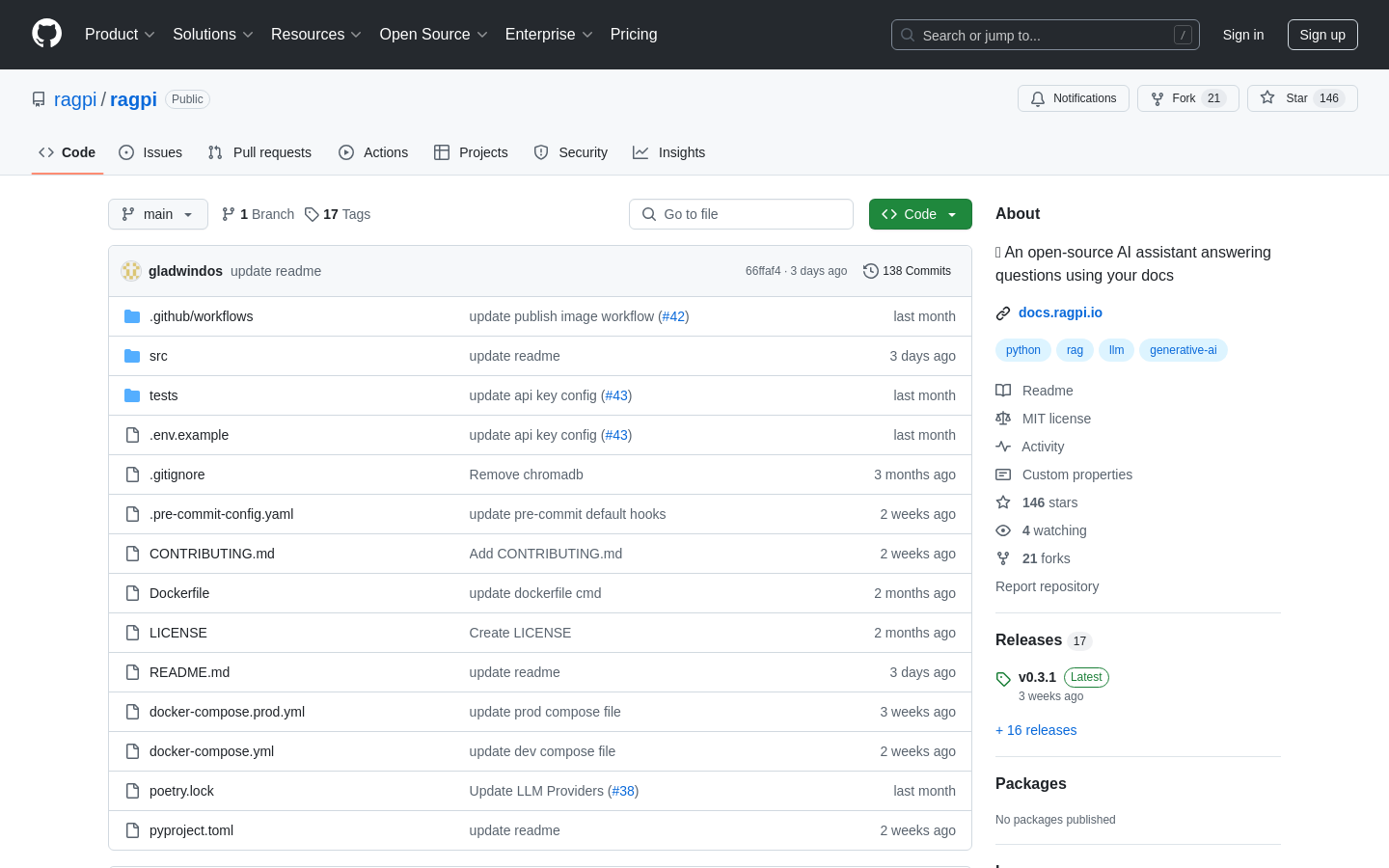
Task: Click the Go to file input
Action: (741, 214)
